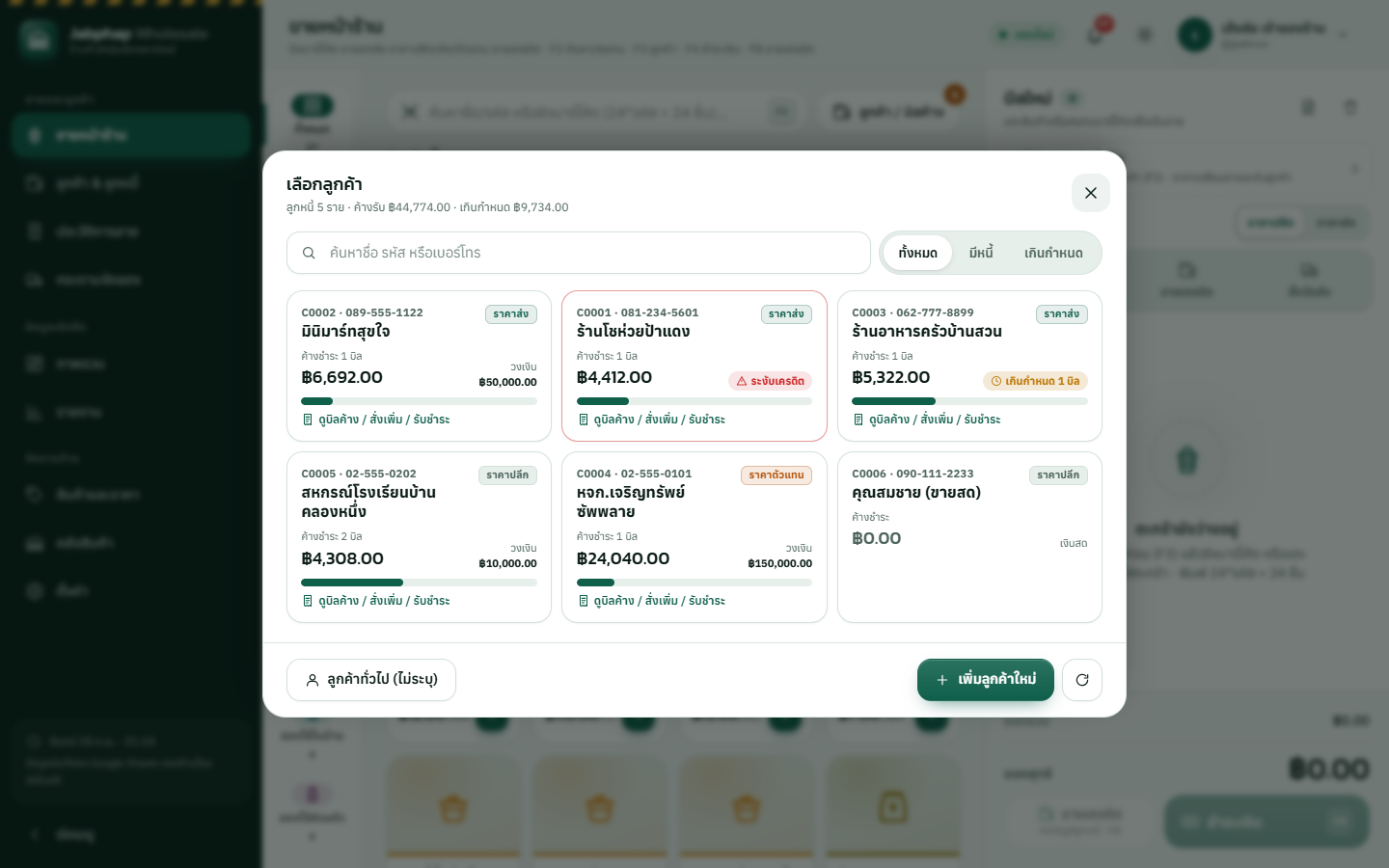Click the ราคาปลีก badge on C0006 card
The width and height of the screenshot is (1389, 868).
click(x=1058, y=475)
